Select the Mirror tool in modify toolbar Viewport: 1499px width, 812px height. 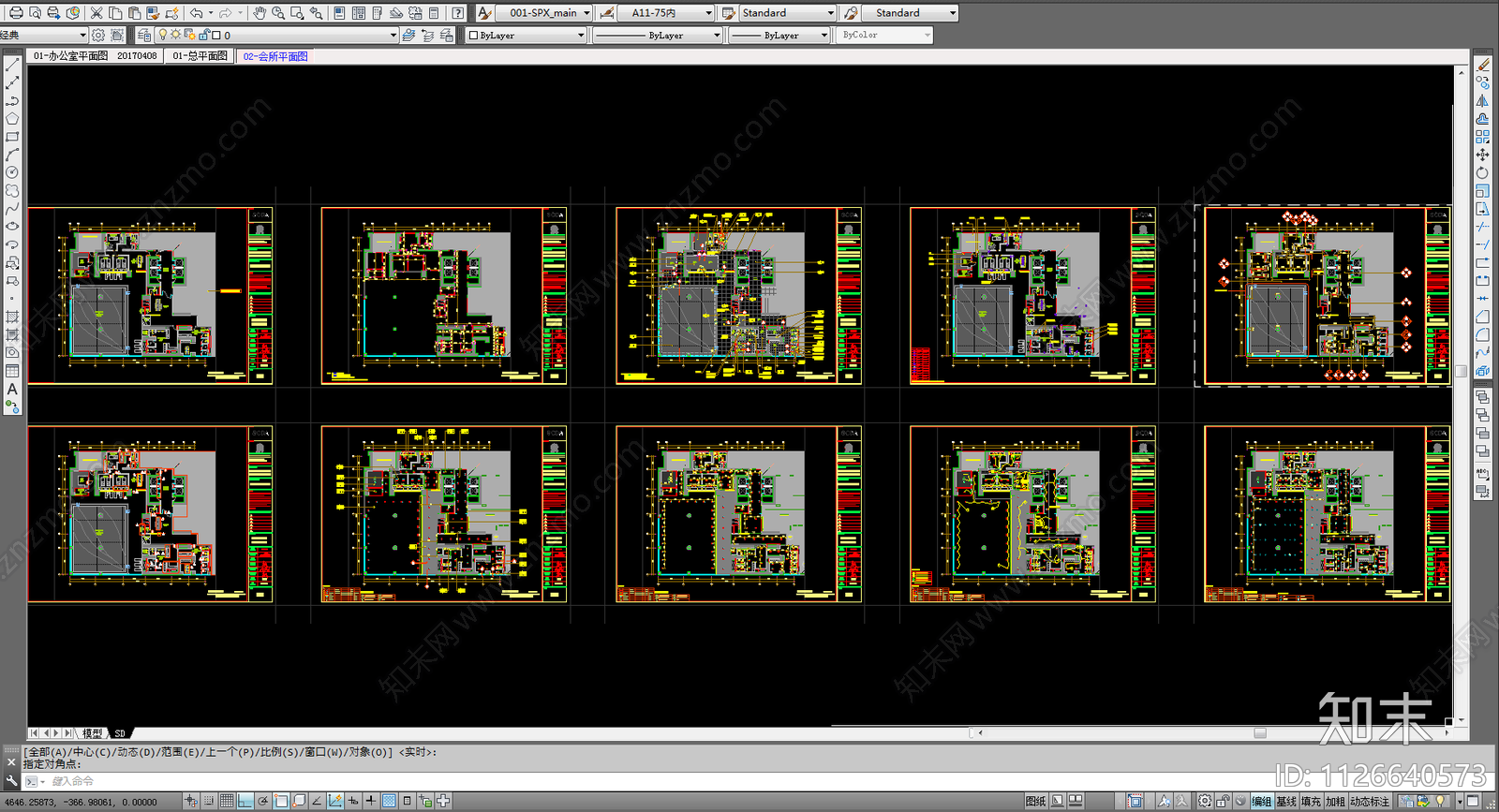[x=1482, y=100]
